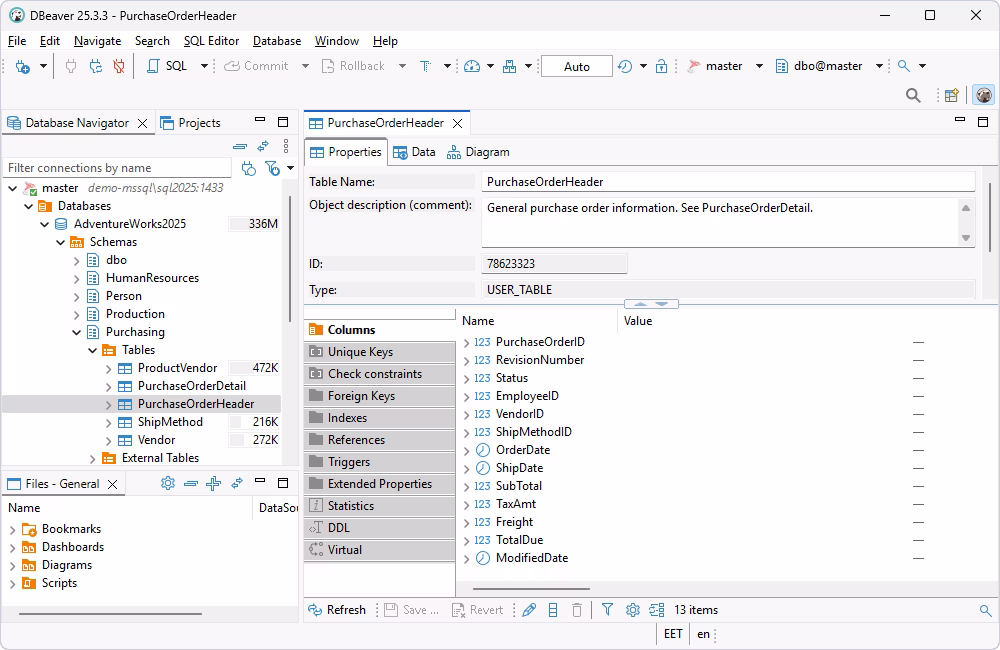
Task: Click Collapse All icon in Database Navigator
Action: 240,146
